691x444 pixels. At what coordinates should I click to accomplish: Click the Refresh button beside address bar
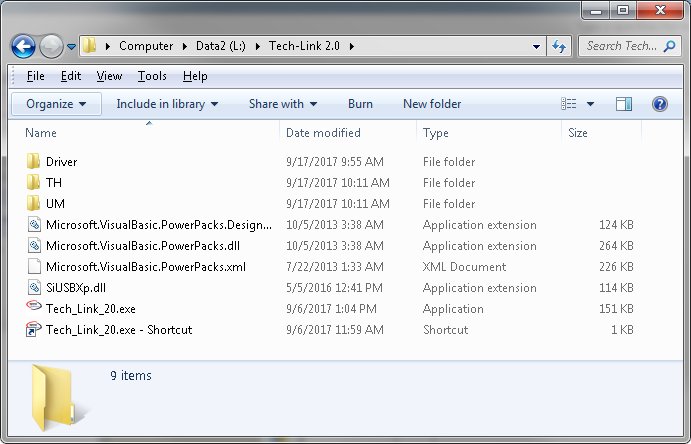(x=559, y=46)
